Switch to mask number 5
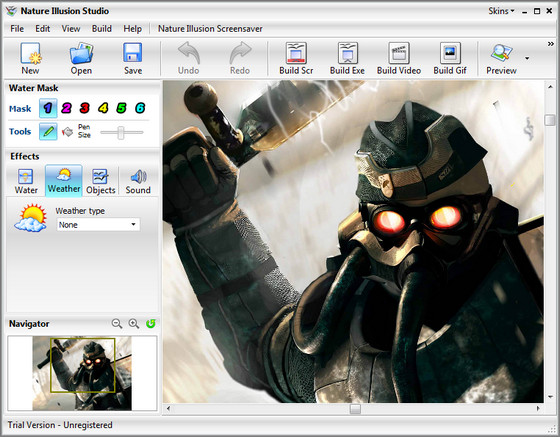The width and height of the screenshot is (560, 437). tap(121, 108)
